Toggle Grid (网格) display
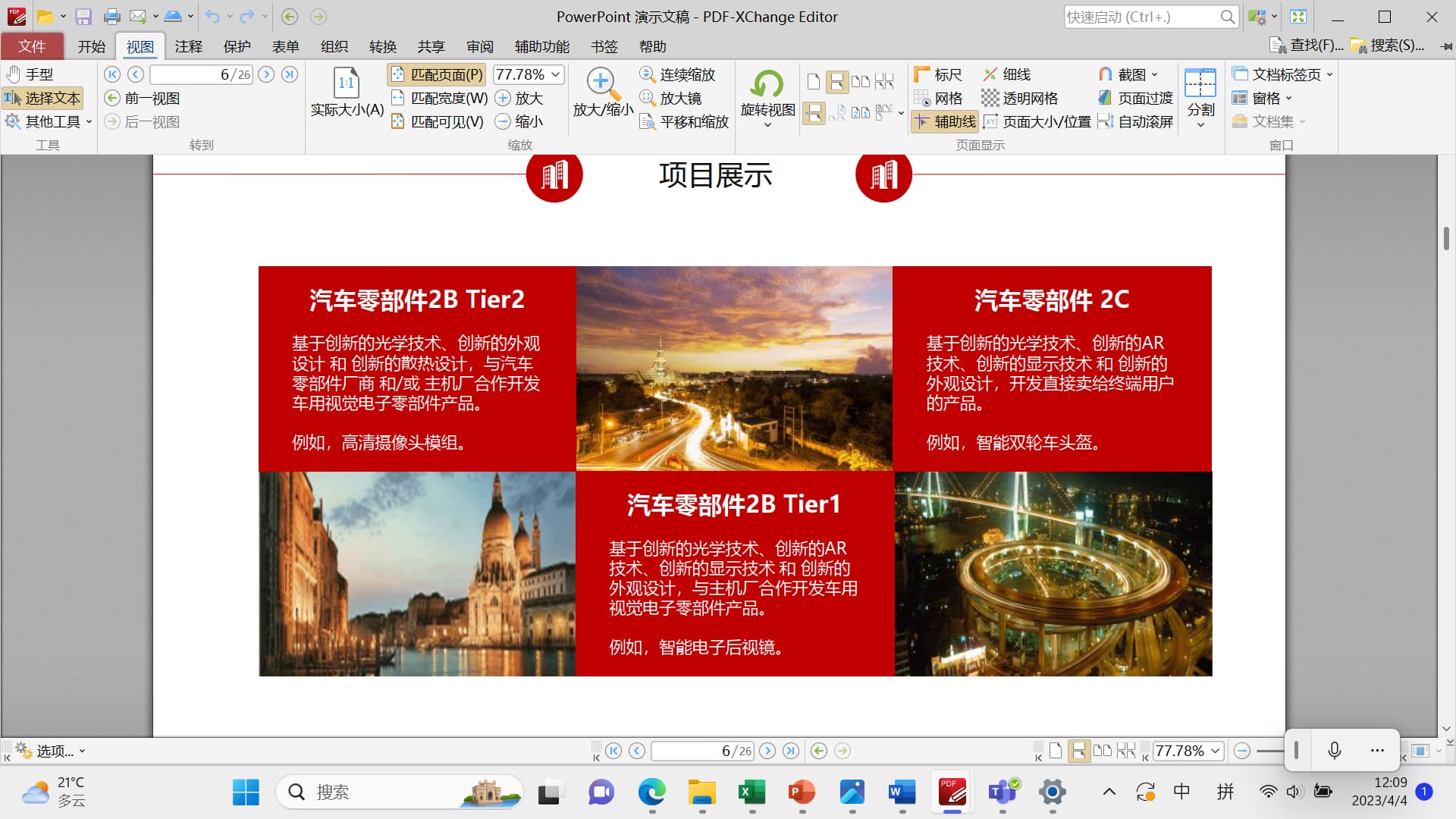This screenshot has width=1456, height=819. (x=938, y=99)
